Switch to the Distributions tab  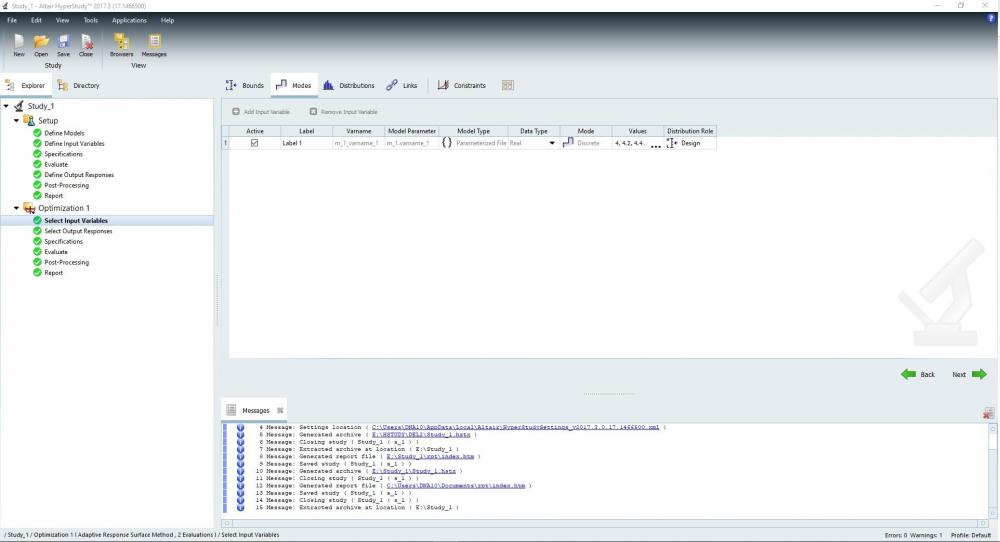[x=348, y=85]
